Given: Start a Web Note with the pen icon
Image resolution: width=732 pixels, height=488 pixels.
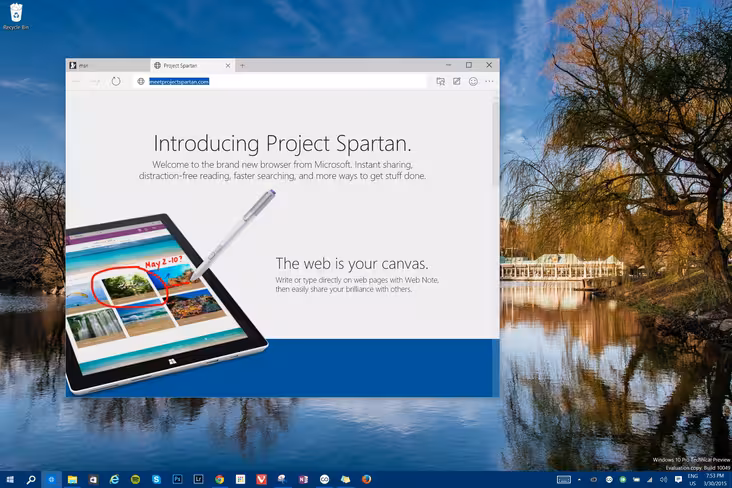Looking at the screenshot, I should (x=457, y=81).
